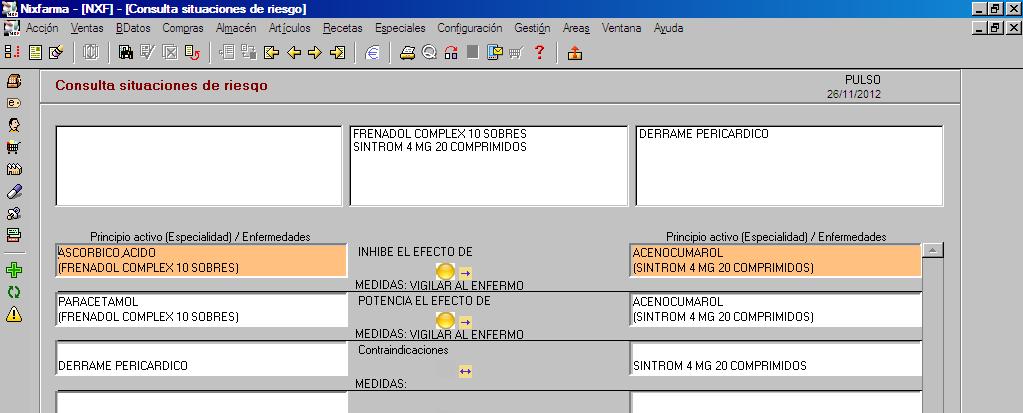Open the baby pacifier sidebar icon
The height and width of the screenshot is (413, 1023).
click(x=14, y=213)
